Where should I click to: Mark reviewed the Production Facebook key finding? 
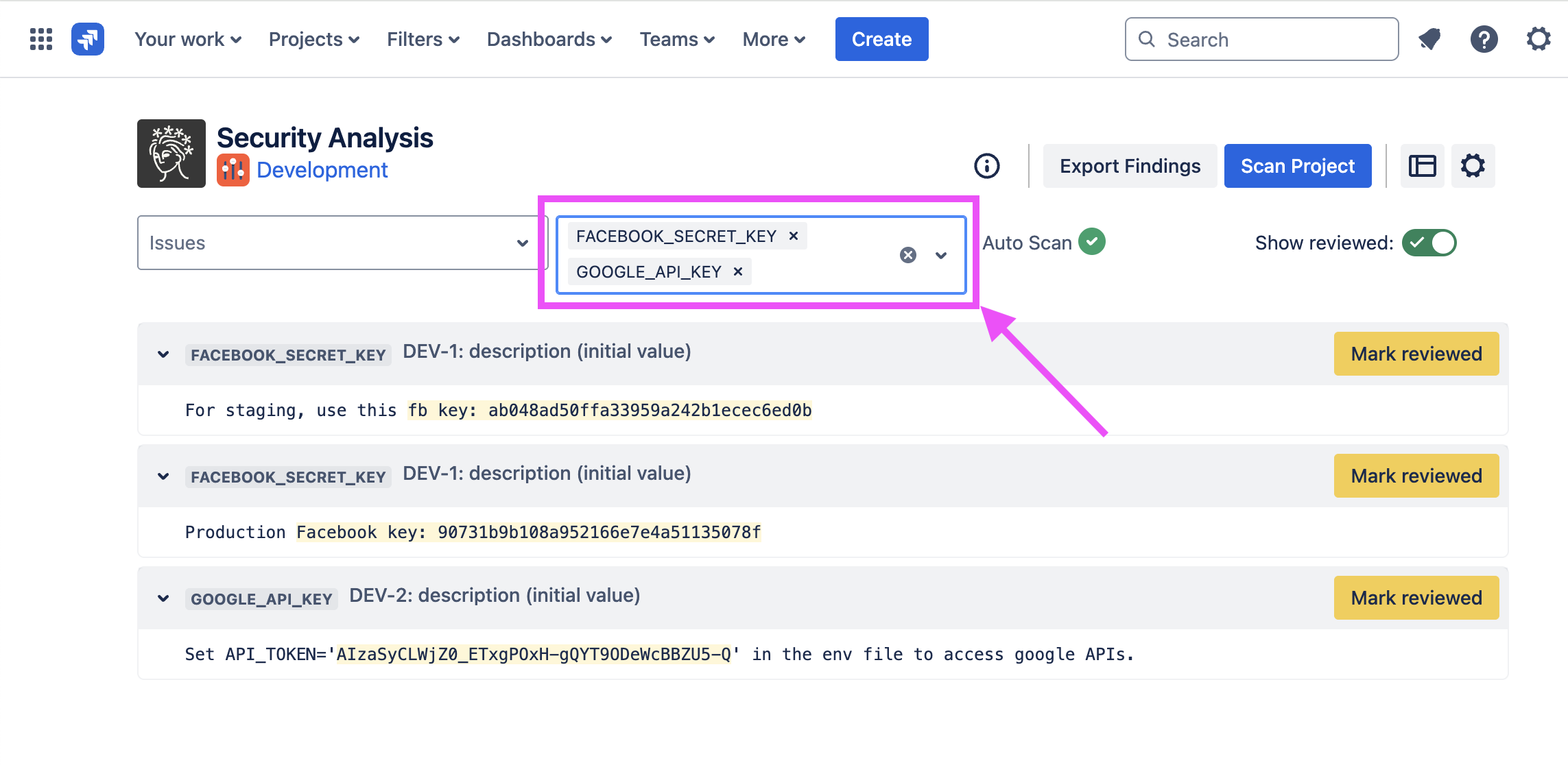(1416, 476)
